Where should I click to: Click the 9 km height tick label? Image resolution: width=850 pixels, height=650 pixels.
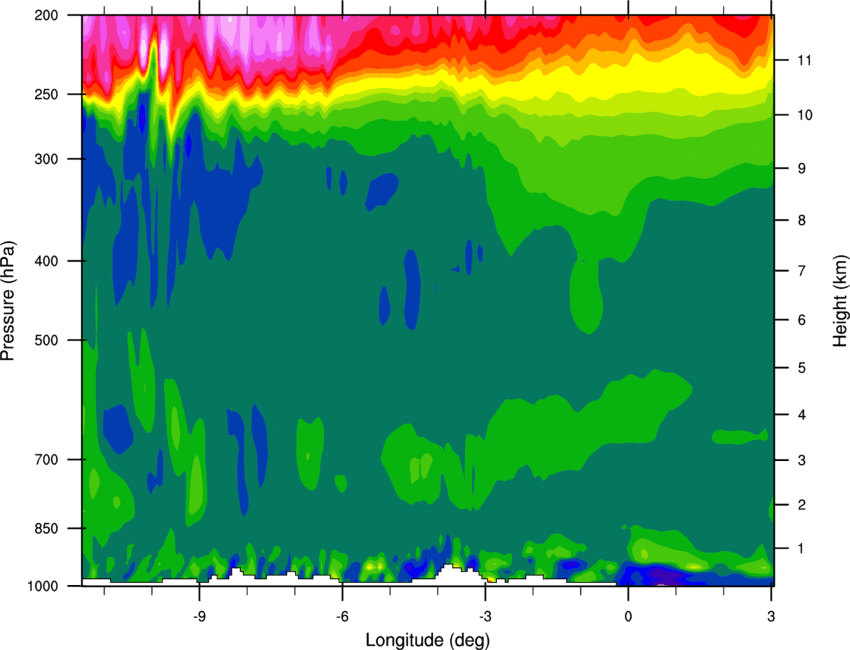[x=802, y=168]
